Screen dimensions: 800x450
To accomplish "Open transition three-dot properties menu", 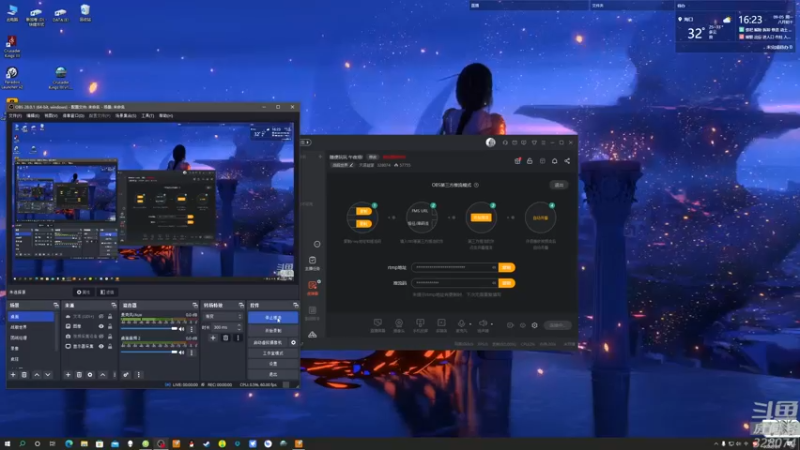I will (x=238, y=338).
